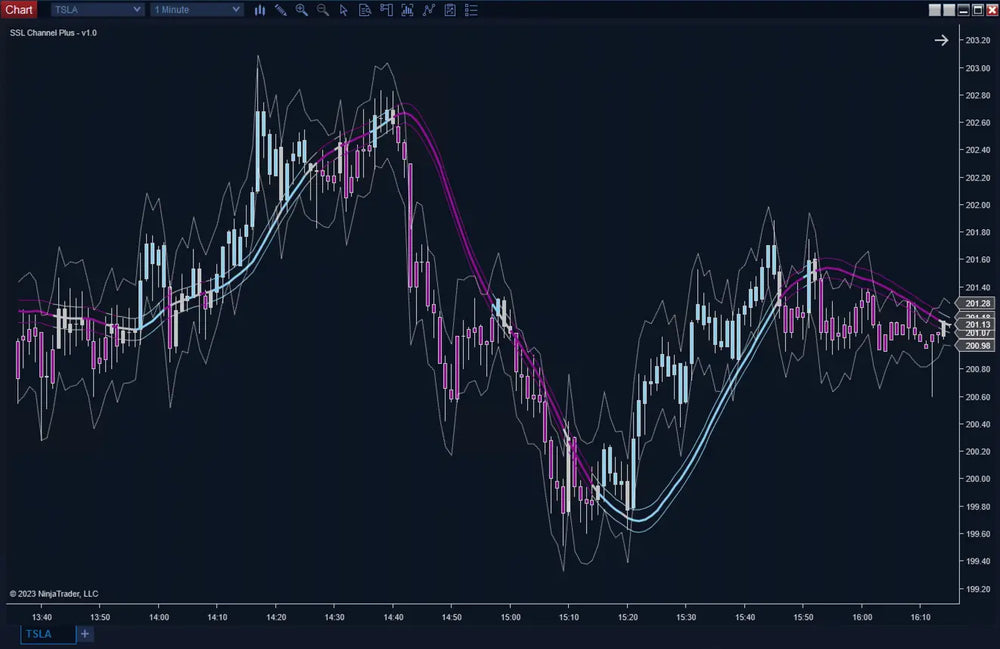Click the 201.28 price marker
This screenshot has height=649, width=1000.
click(979, 303)
